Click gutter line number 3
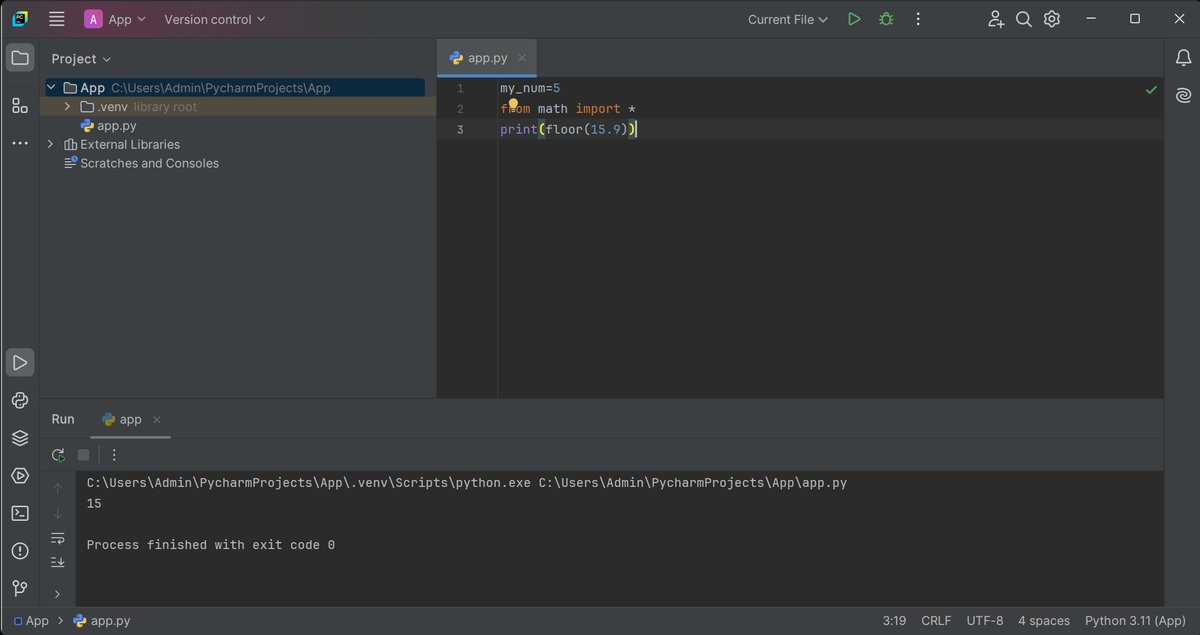The width and height of the screenshot is (1200, 635). pos(460,130)
